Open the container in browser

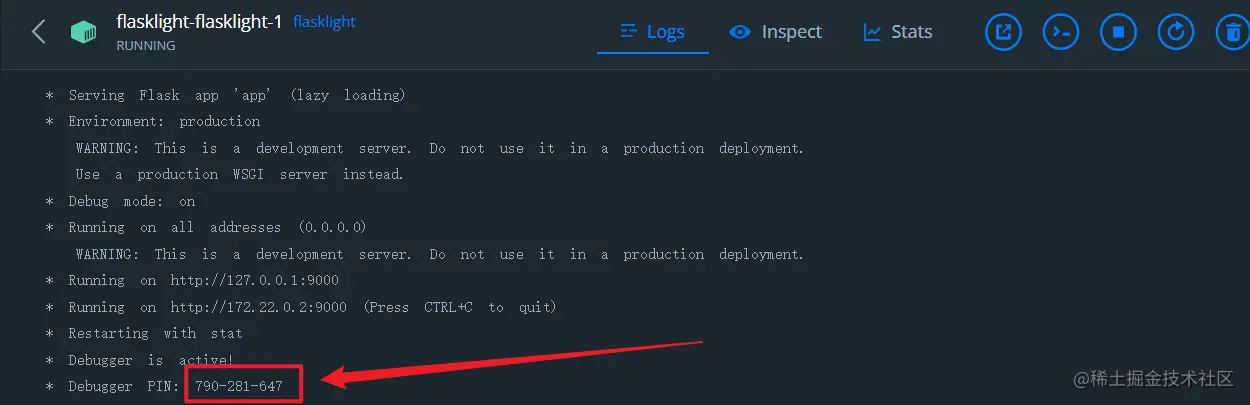click(1003, 32)
